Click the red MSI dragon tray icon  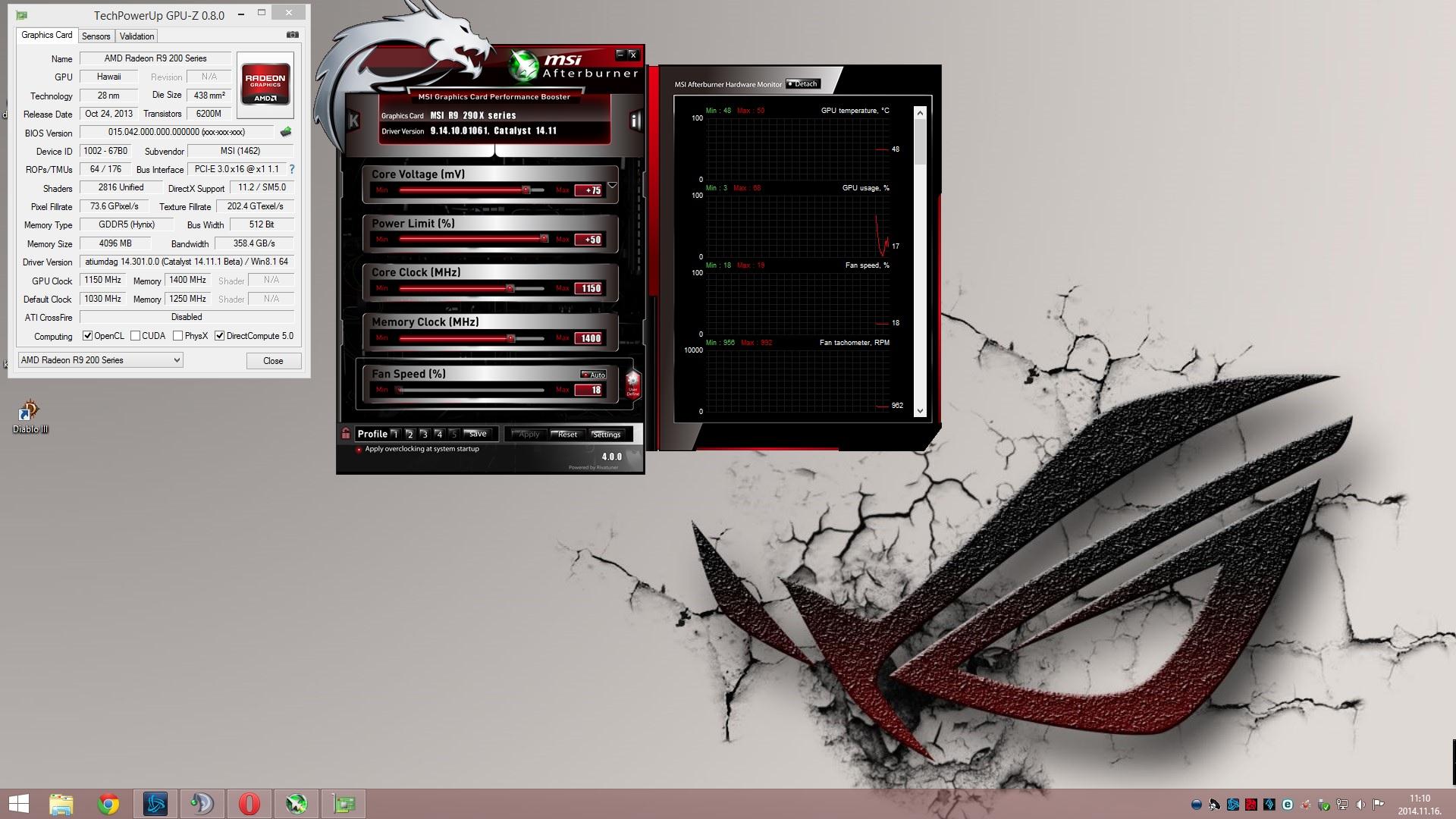1251,805
